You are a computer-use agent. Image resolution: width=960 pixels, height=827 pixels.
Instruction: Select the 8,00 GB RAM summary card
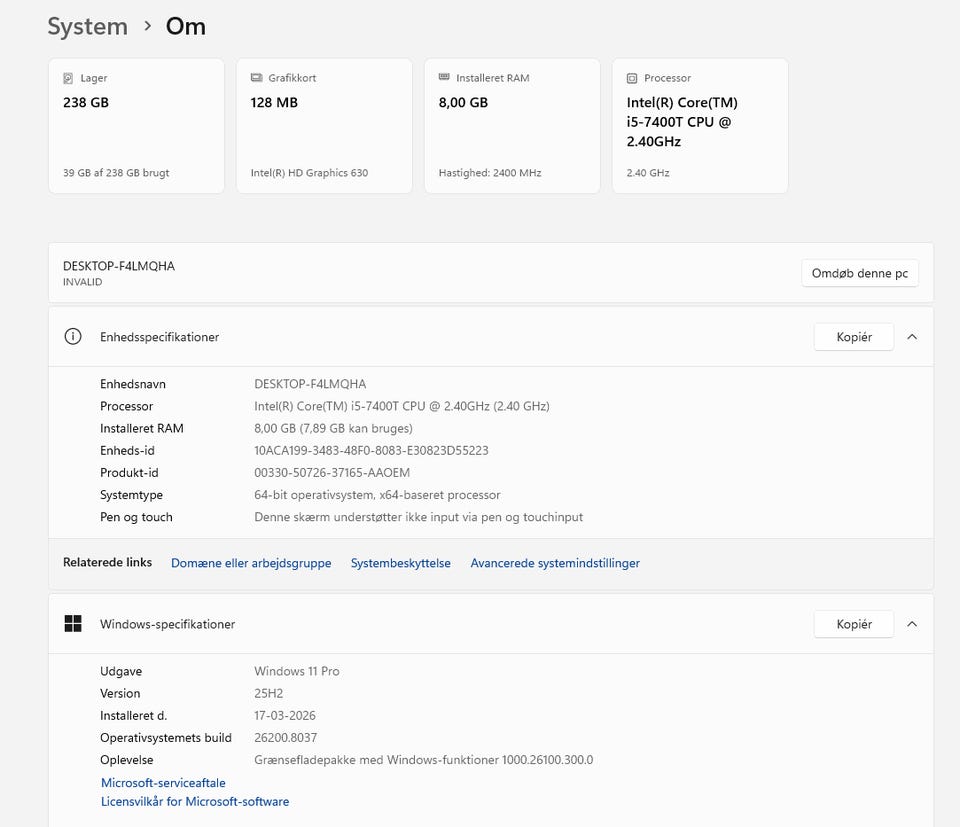pyautogui.click(x=512, y=126)
